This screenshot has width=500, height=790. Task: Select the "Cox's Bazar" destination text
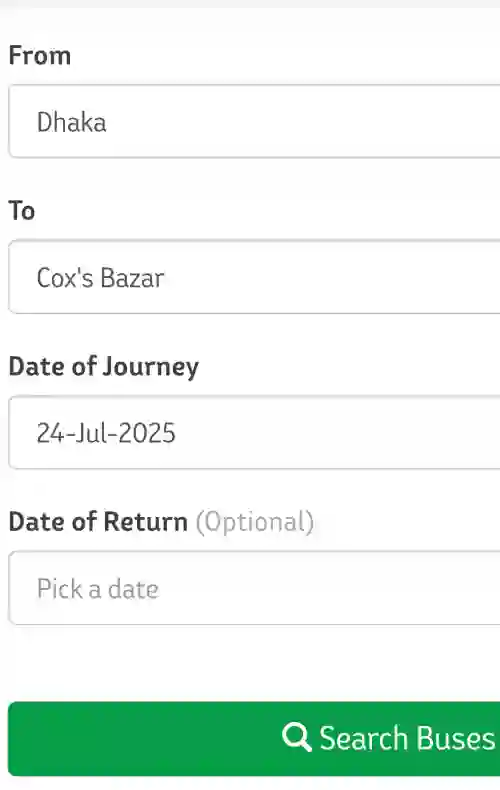[x=100, y=278]
